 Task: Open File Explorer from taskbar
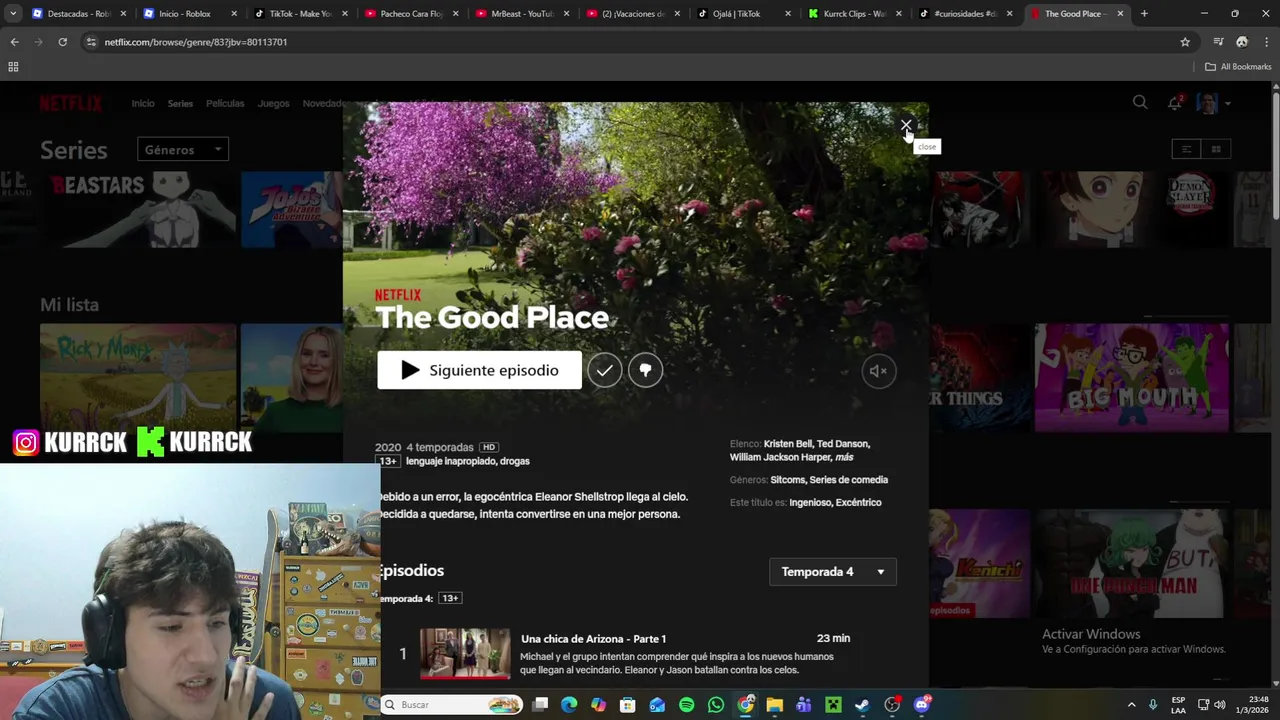point(774,705)
